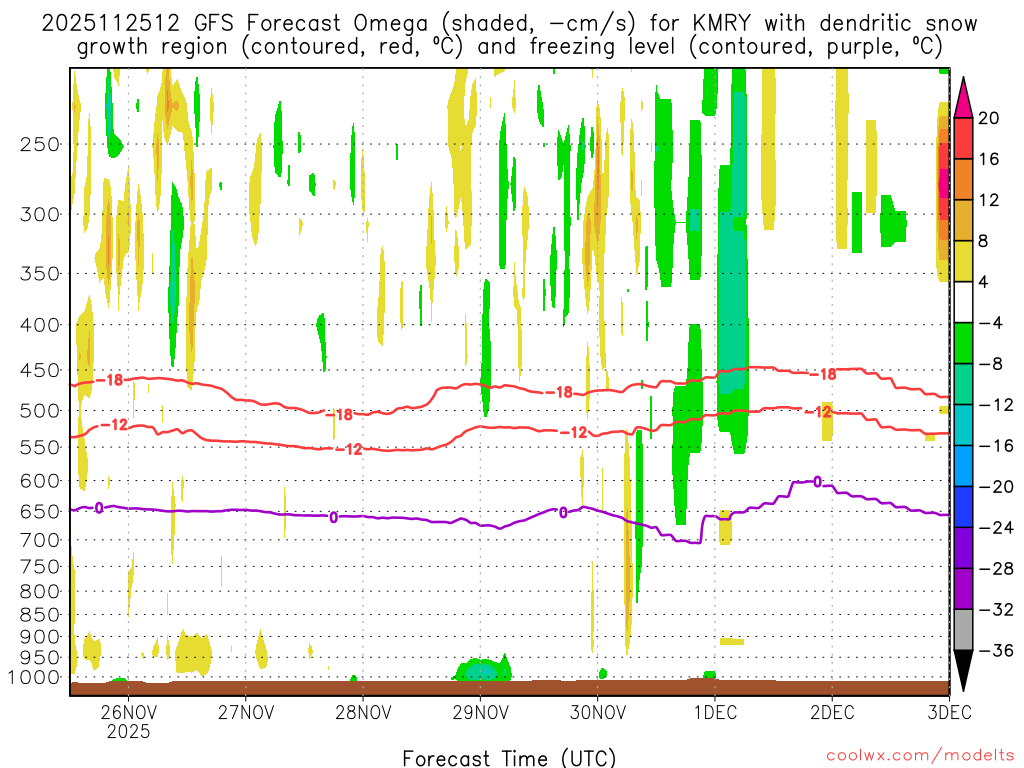Click colorbar value label 20
1024x768 pixels.
[x=989, y=118]
